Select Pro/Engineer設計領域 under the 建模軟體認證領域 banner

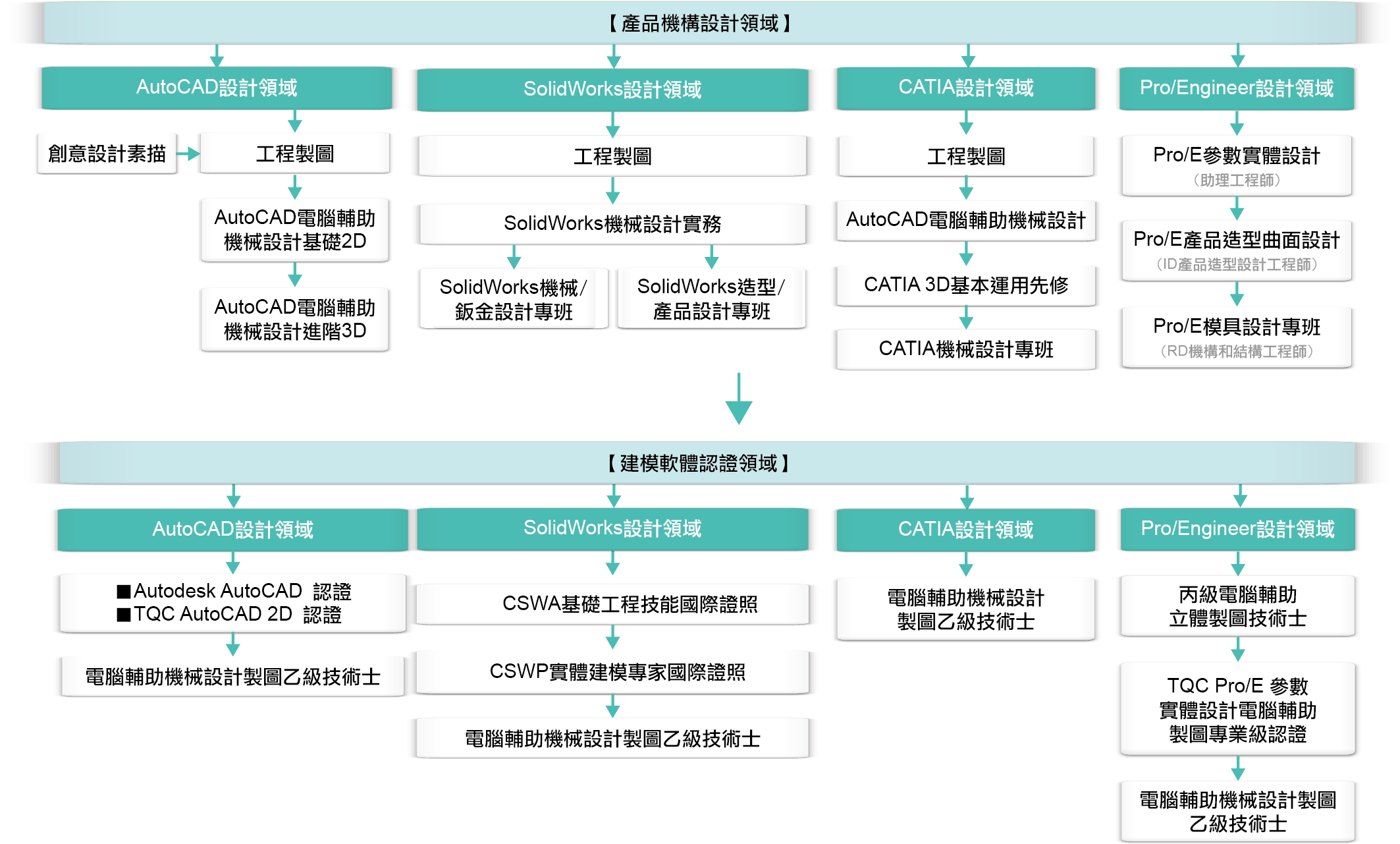coord(1238,529)
